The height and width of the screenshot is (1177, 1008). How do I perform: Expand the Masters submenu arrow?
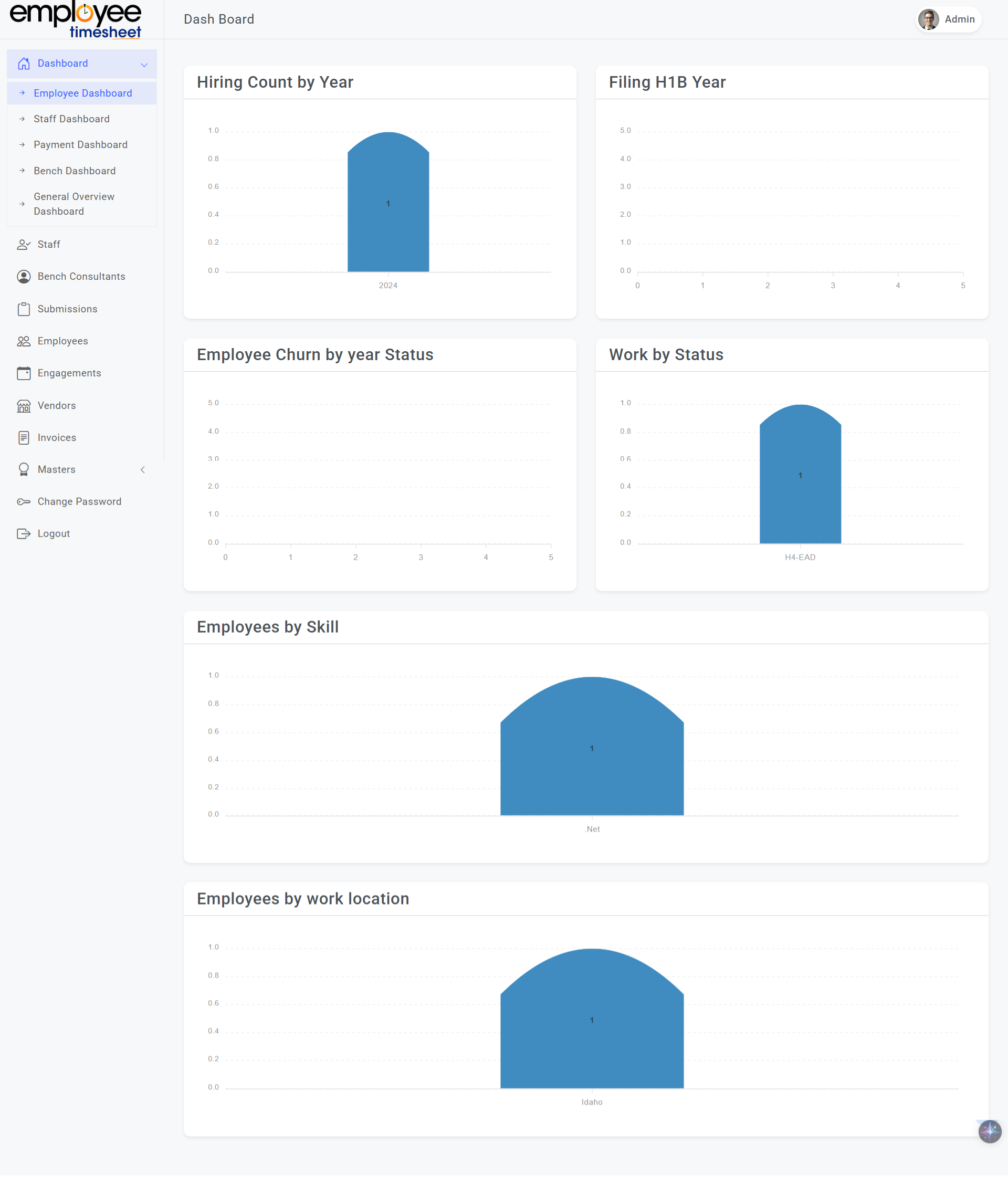point(143,470)
